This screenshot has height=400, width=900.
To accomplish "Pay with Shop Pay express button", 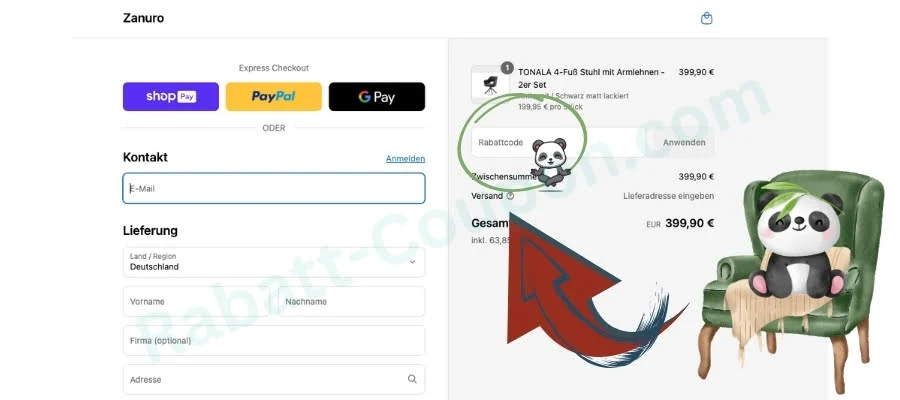I will click(x=170, y=96).
